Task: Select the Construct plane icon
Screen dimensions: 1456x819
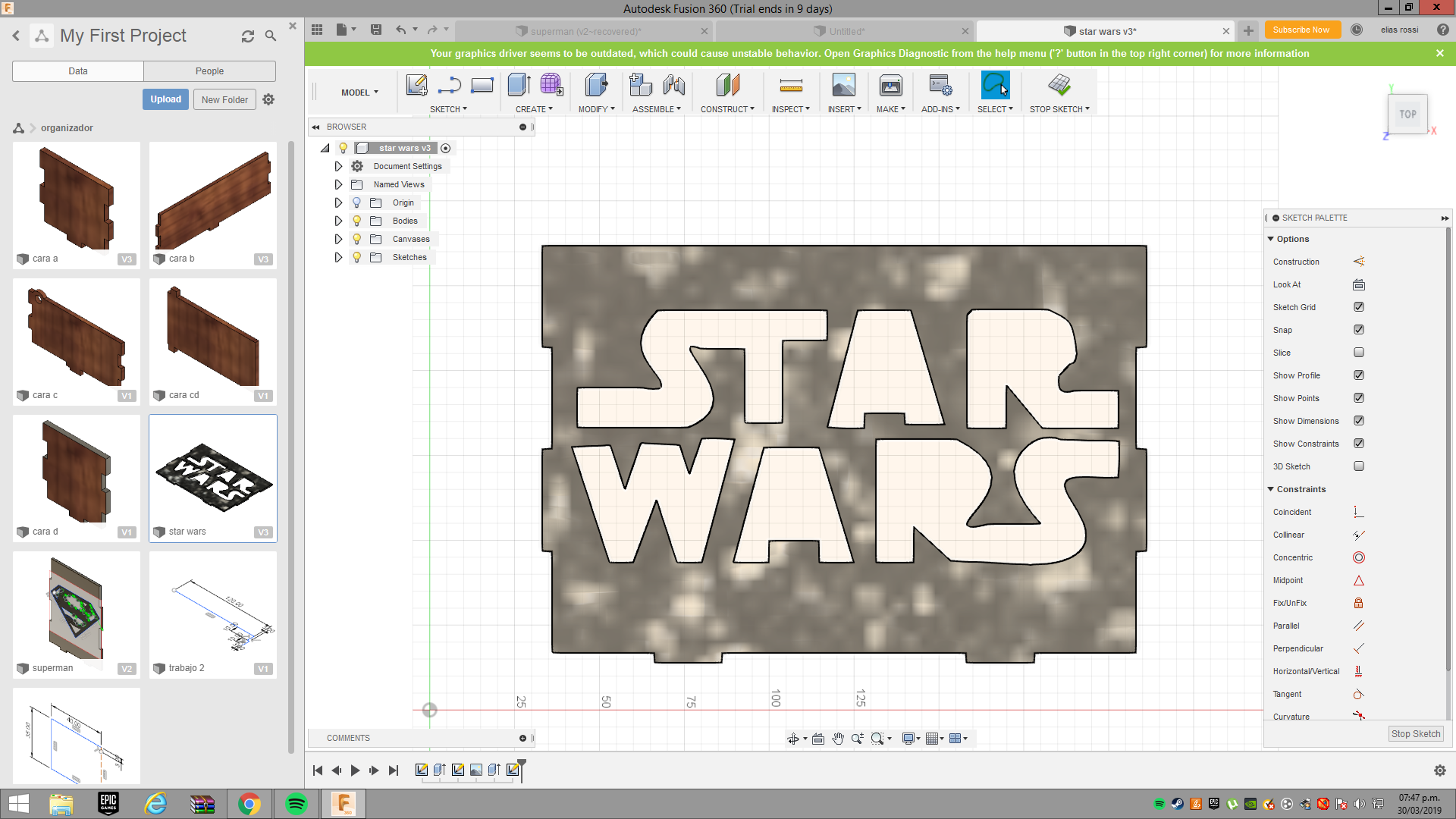Action: (727, 85)
